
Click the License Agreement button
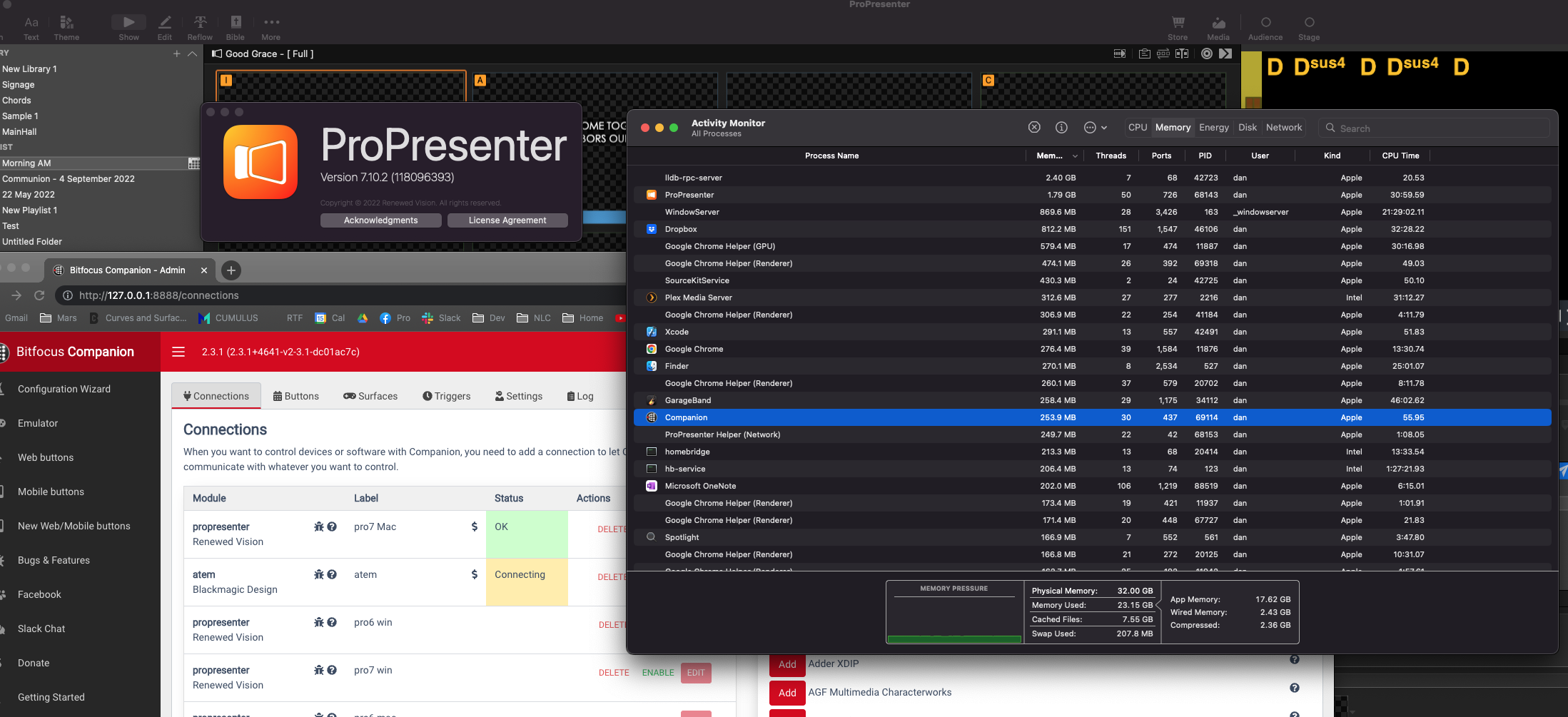(x=507, y=220)
